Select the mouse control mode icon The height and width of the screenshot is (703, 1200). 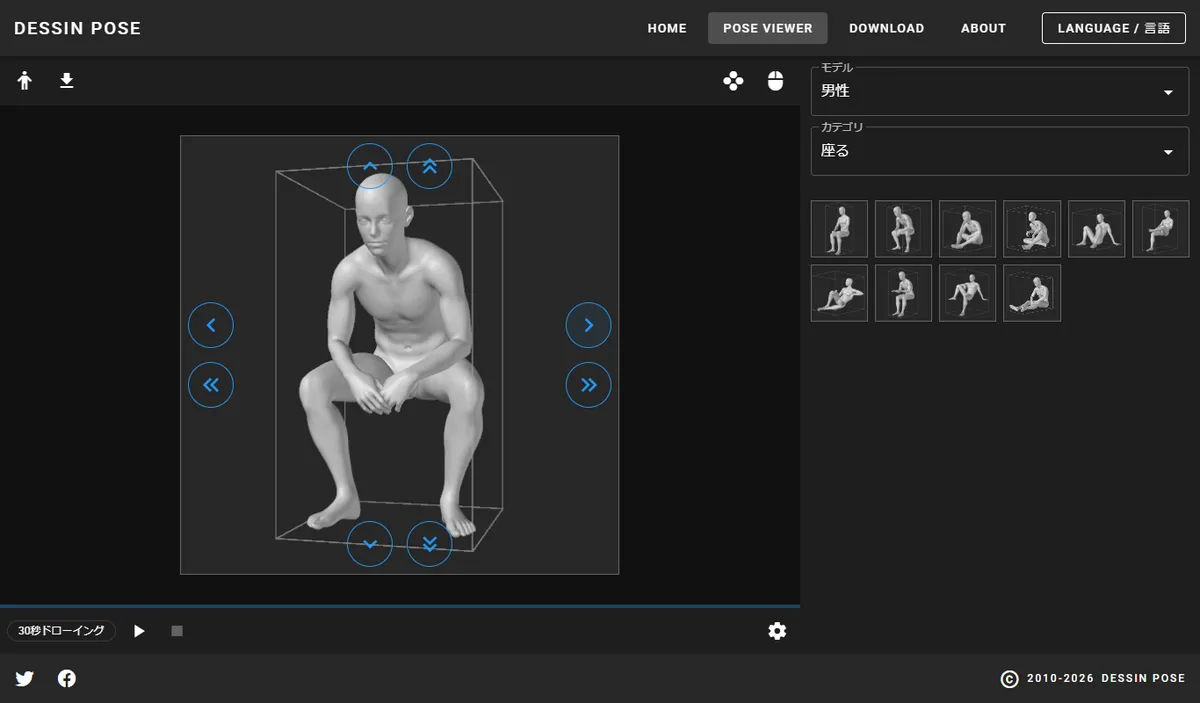coord(775,81)
